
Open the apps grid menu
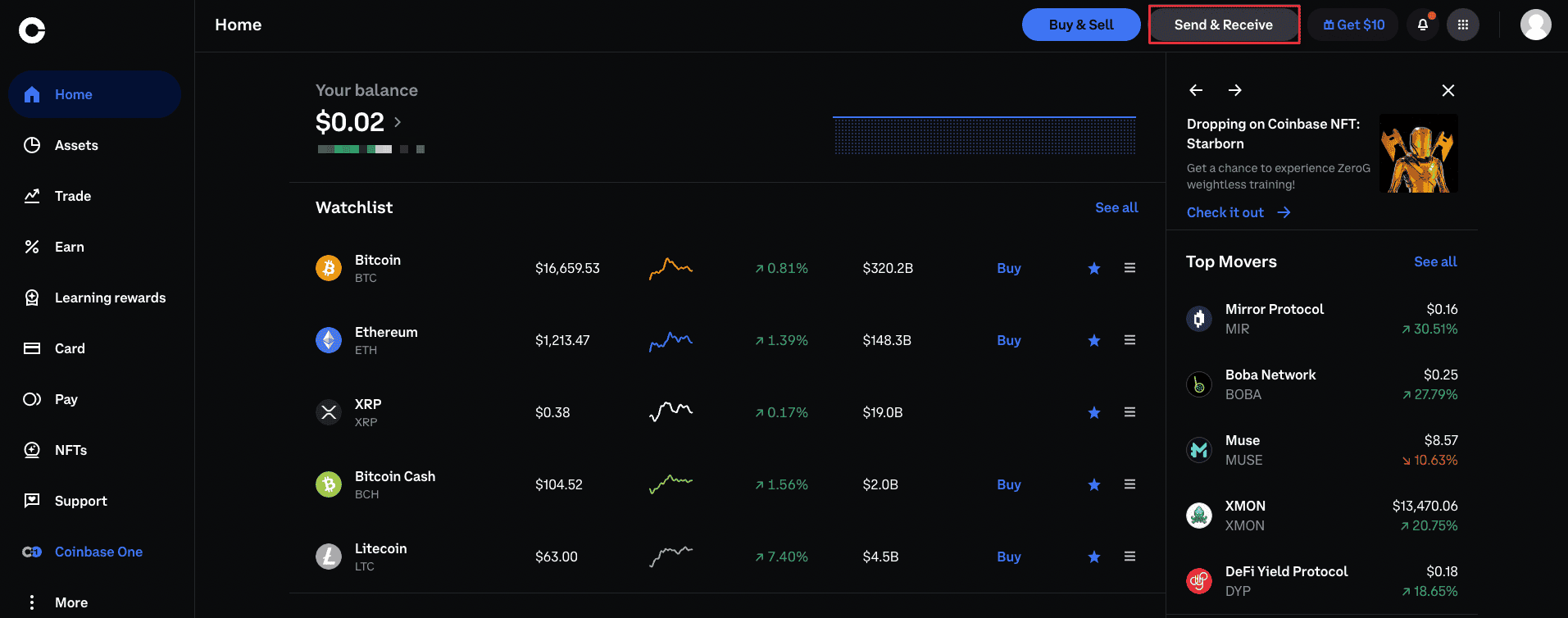pyautogui.click(x=1463, y=25)
